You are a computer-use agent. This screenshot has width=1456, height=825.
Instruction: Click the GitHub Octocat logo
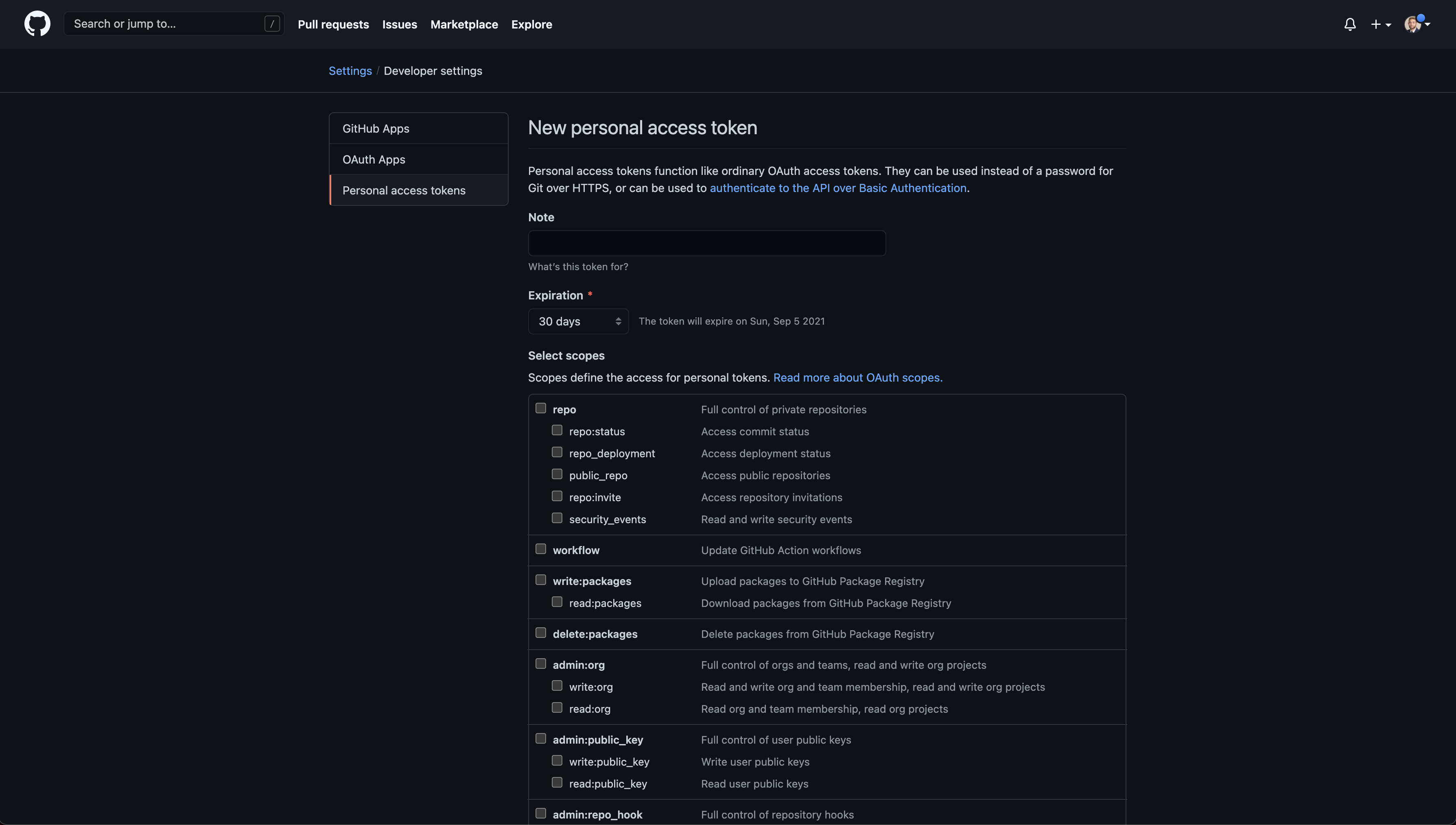[x=37, y=24]
